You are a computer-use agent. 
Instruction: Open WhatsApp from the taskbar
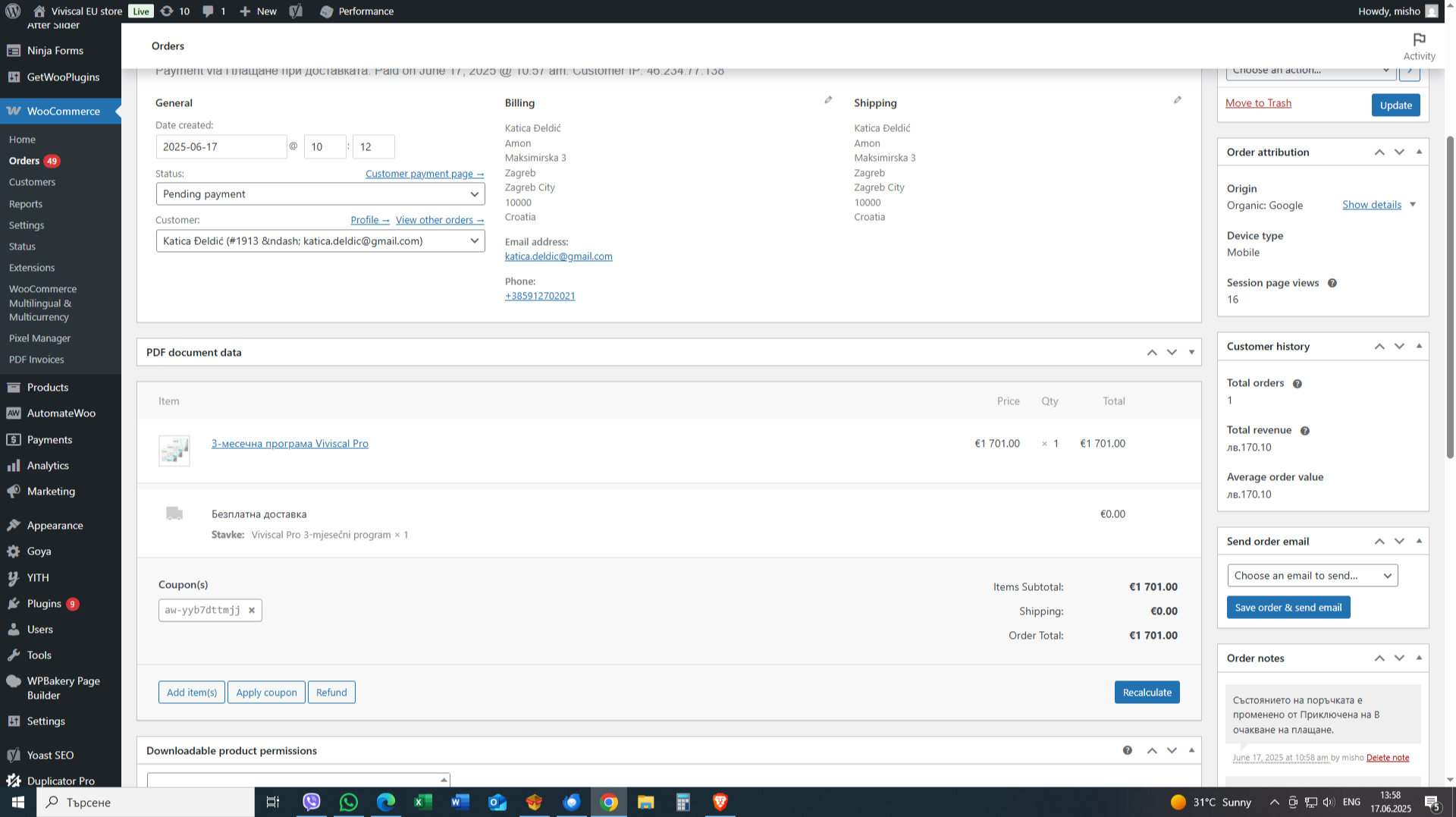click(349, 802)
